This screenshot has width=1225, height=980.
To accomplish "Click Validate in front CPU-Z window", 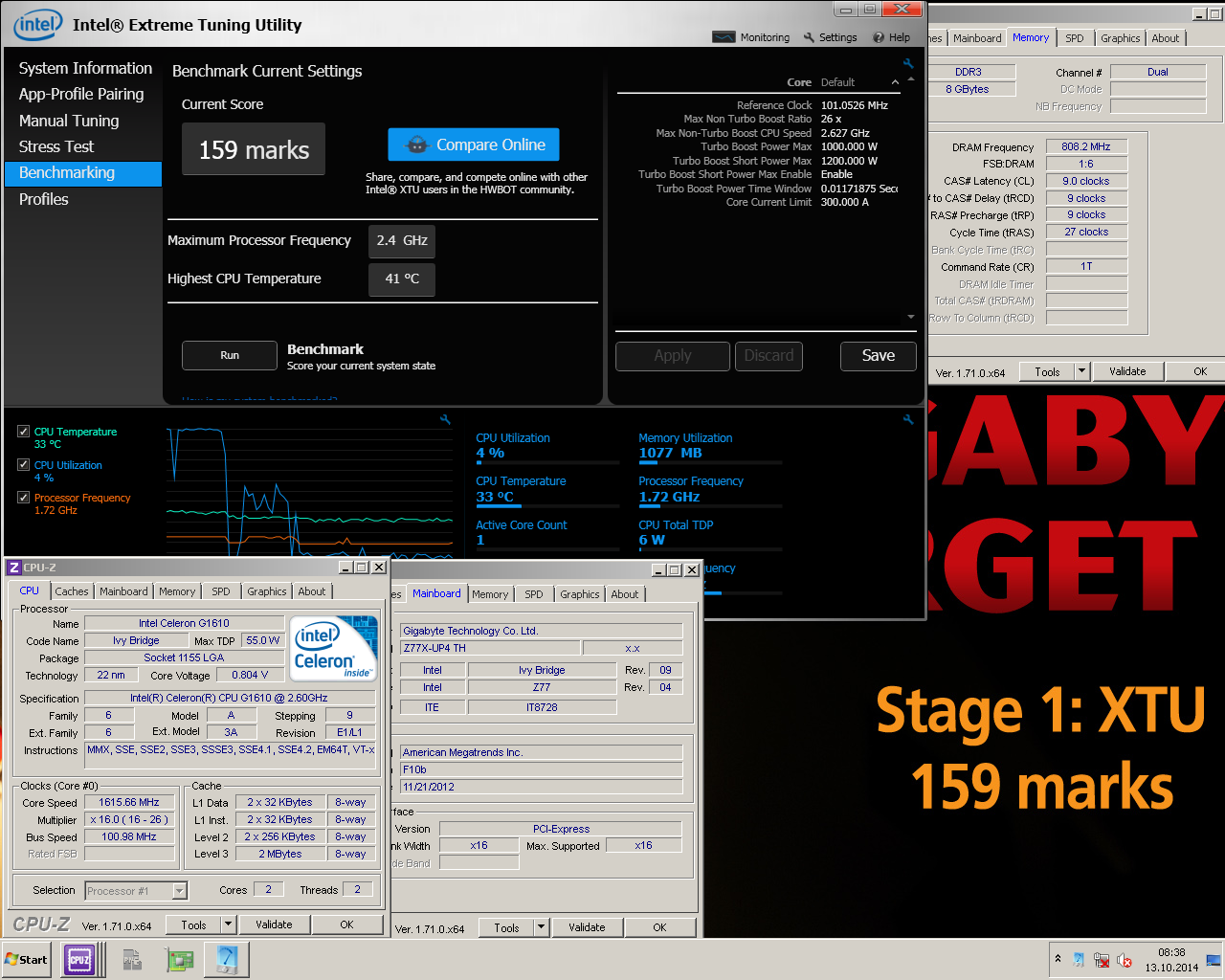I will [x=274, y=924].
